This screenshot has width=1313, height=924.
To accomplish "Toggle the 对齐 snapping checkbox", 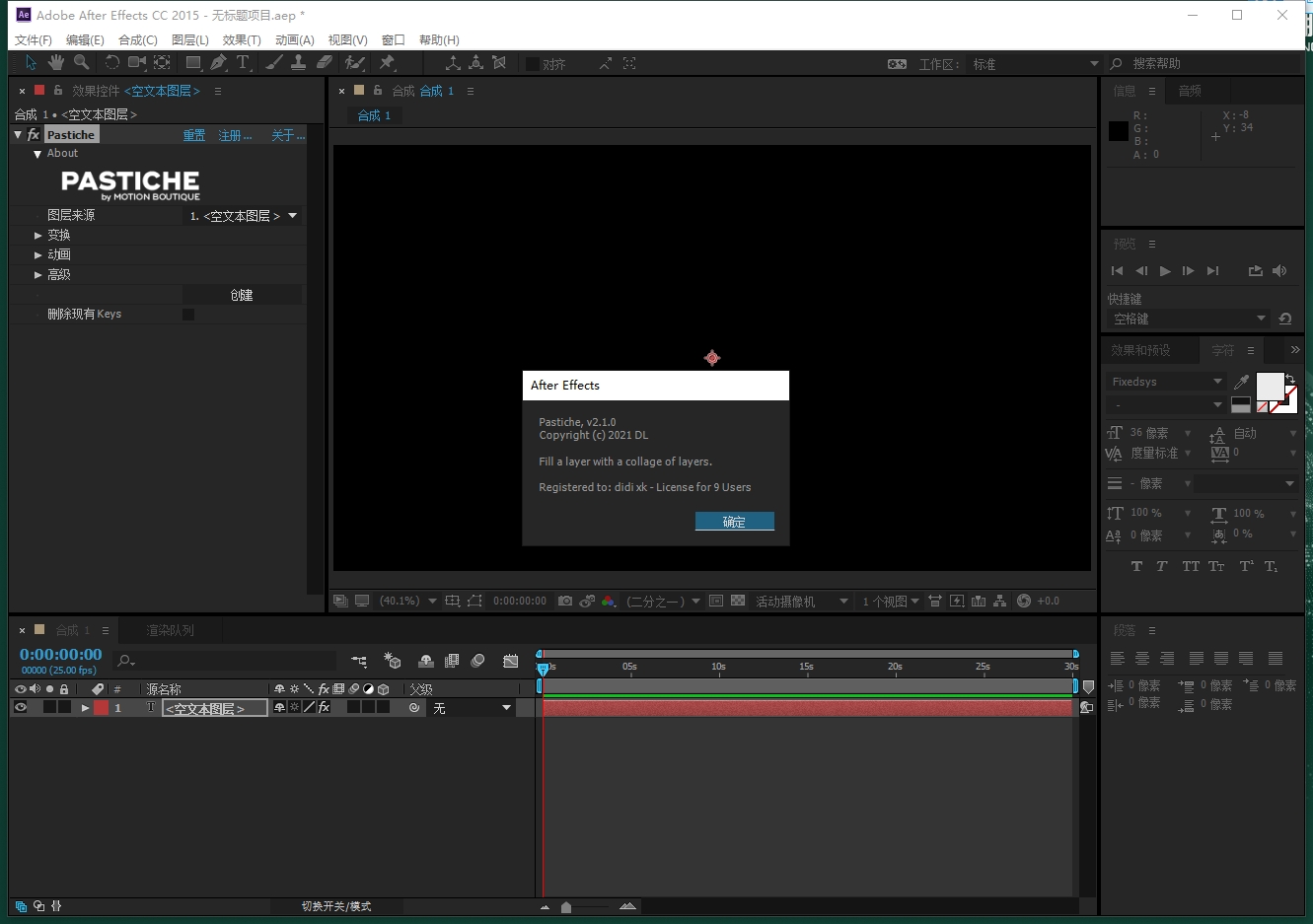I will tap(533, 64).
